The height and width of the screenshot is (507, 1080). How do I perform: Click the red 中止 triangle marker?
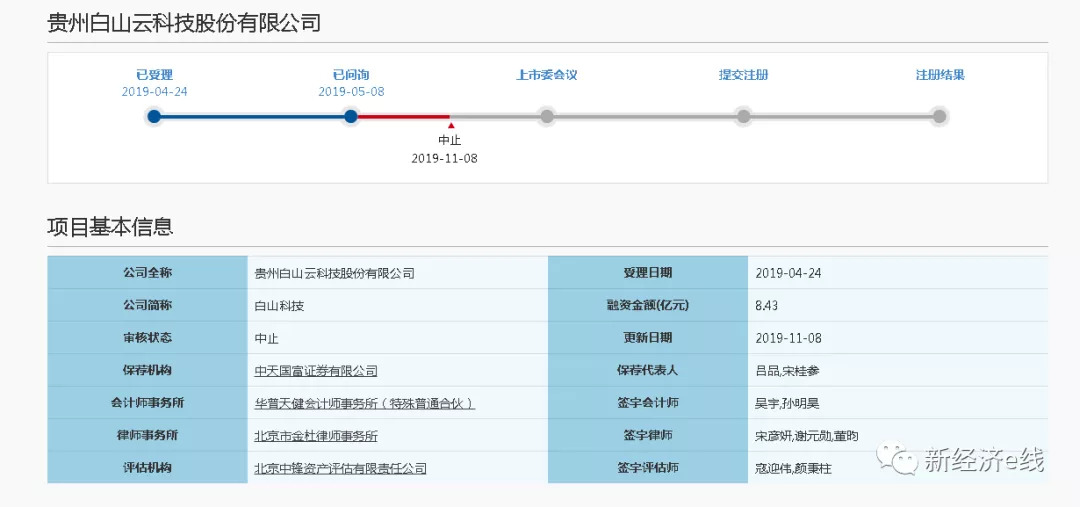(450, 125)
